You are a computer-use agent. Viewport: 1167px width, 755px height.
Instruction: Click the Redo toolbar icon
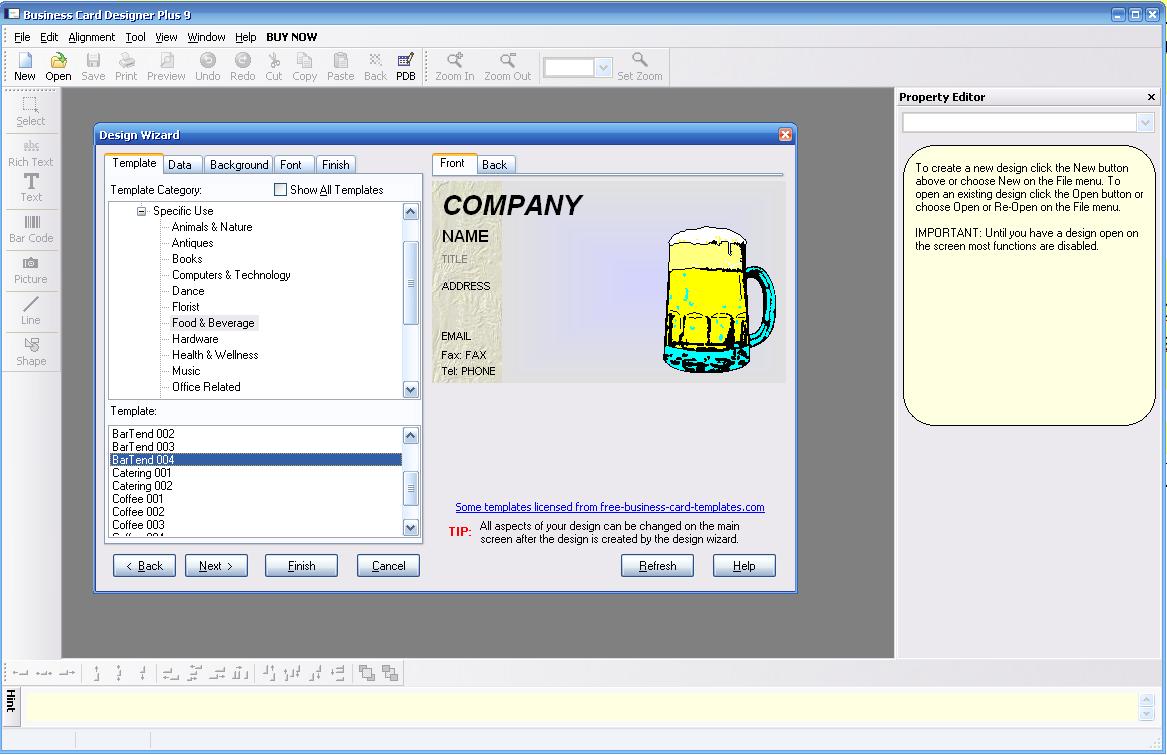(x=243, y=66)
